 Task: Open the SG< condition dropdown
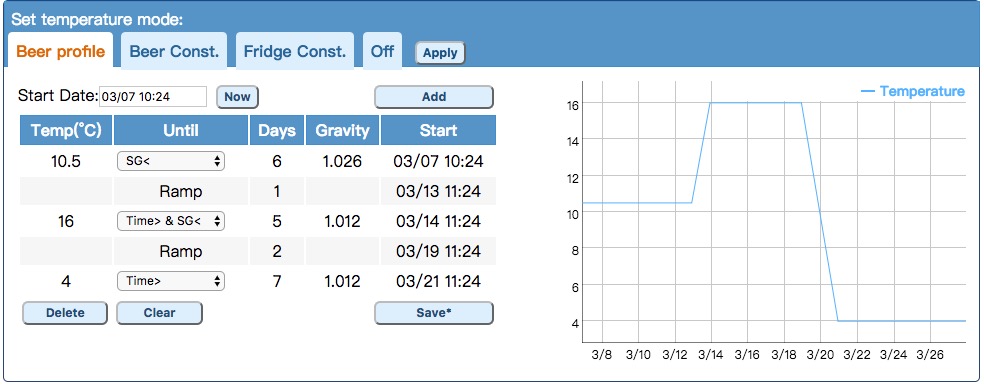click(x=171, y=161)
